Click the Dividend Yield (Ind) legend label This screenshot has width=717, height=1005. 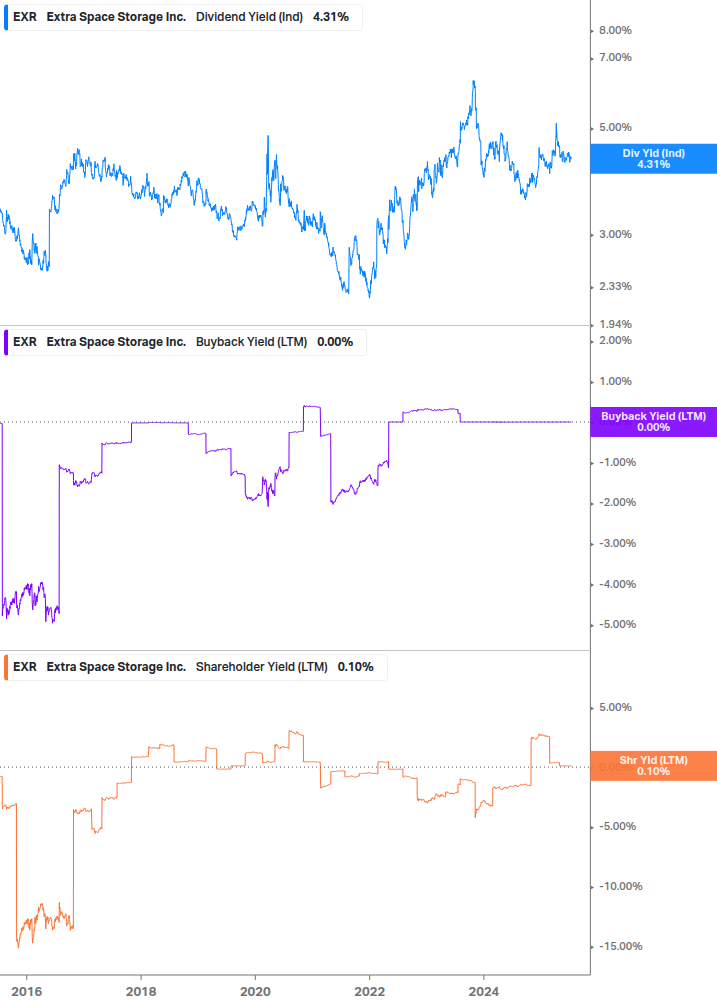click(x=249, y=17)
